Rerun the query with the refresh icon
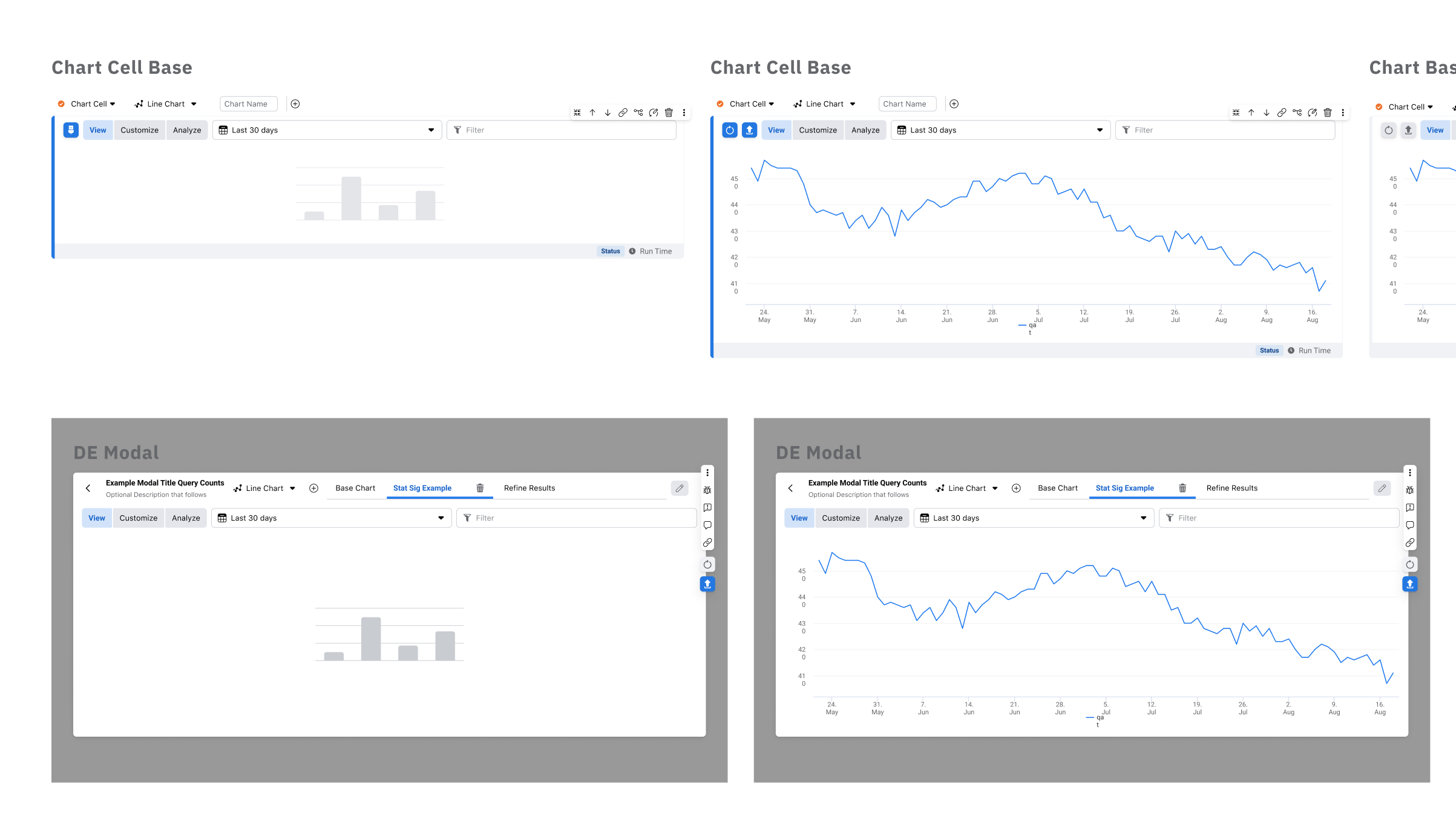This screenshot has width=1456, height=816. pos(707,564)
